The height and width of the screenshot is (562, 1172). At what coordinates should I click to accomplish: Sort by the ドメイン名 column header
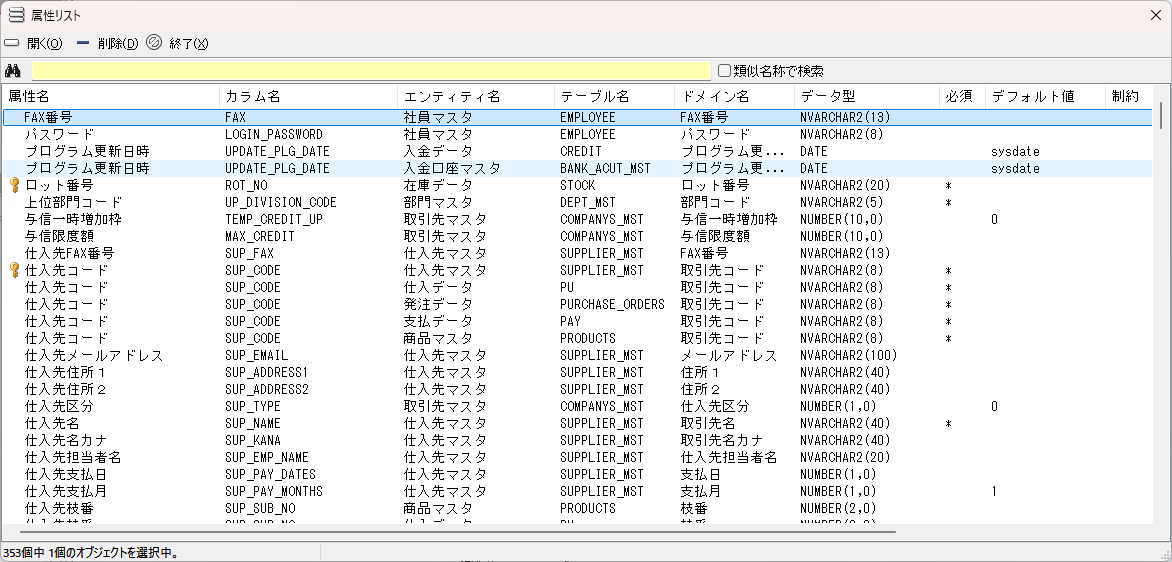point(735,96)
